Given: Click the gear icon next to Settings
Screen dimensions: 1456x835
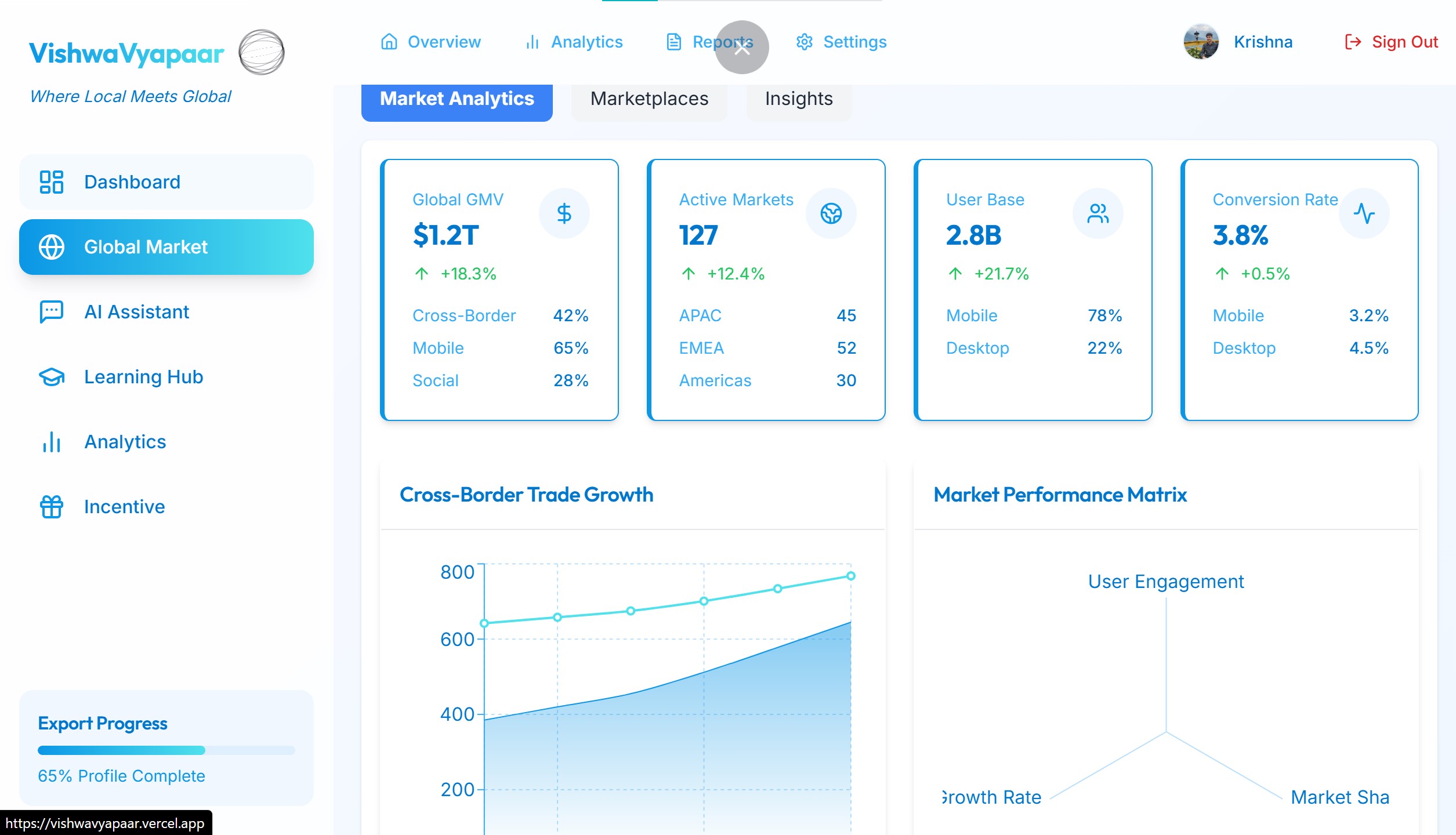Looking at the screenshot, I should (x=804, y=42).
